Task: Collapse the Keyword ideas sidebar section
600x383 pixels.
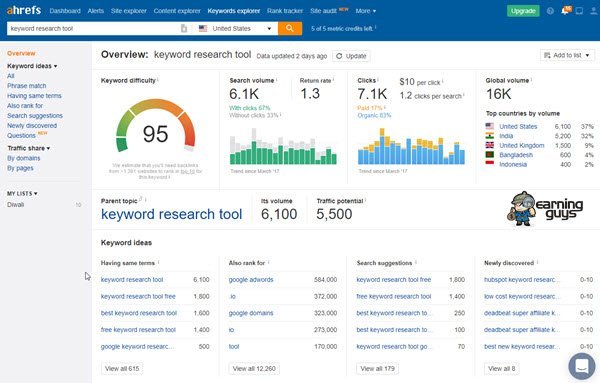Action: tap(32, 66)
